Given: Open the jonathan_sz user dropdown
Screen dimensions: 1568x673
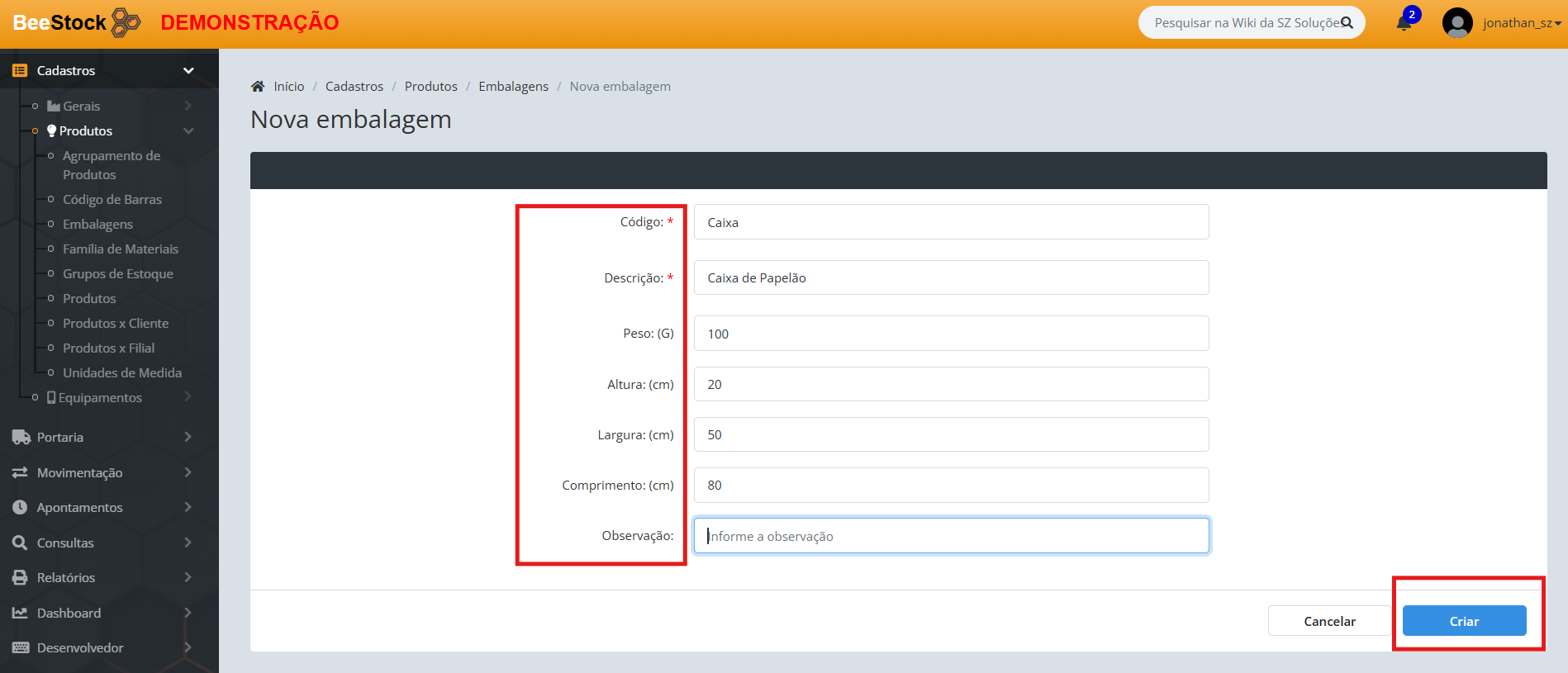Looking at the screenshot, I should [1522, 23].
